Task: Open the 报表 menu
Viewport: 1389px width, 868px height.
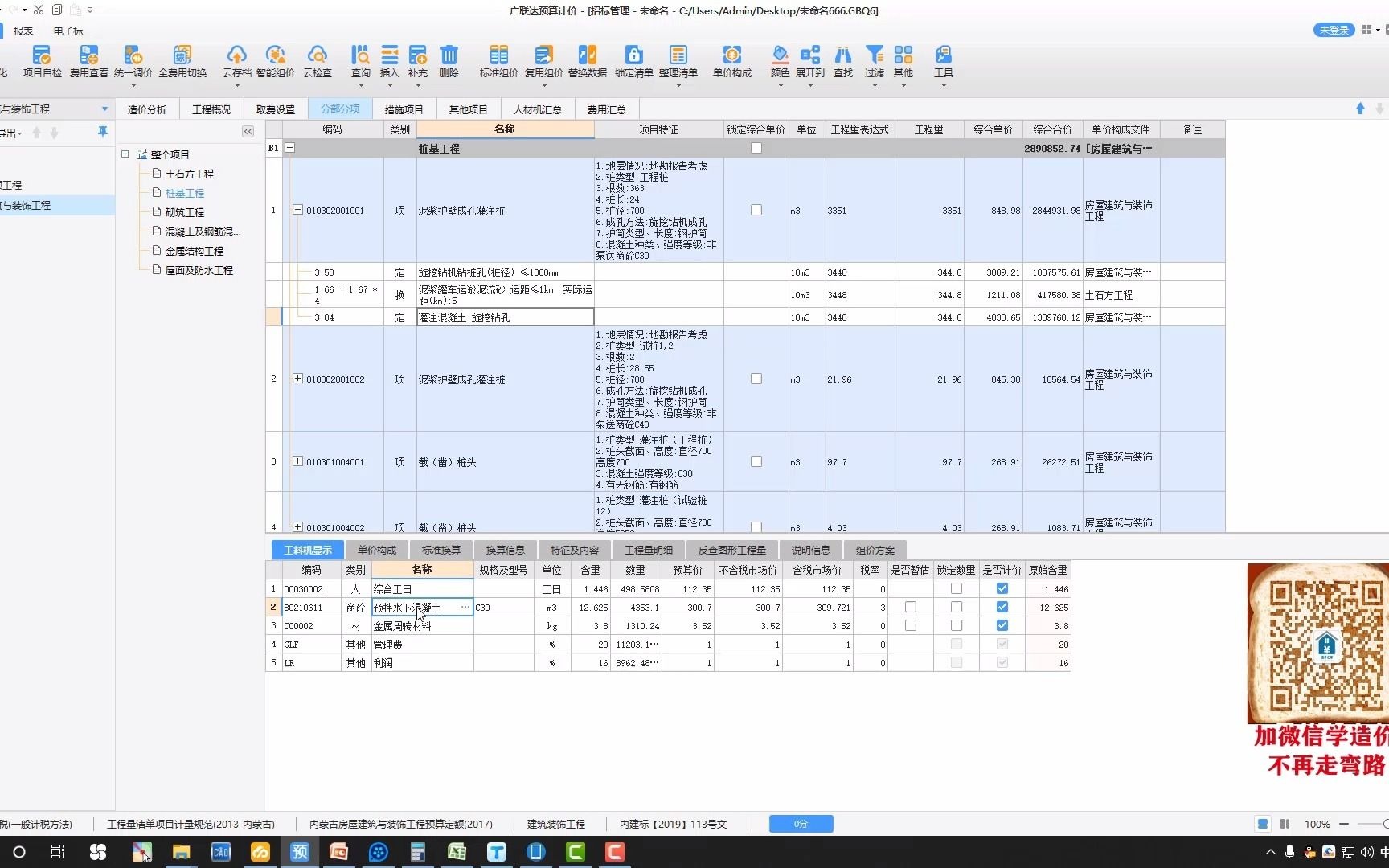Action: [23, 31]
